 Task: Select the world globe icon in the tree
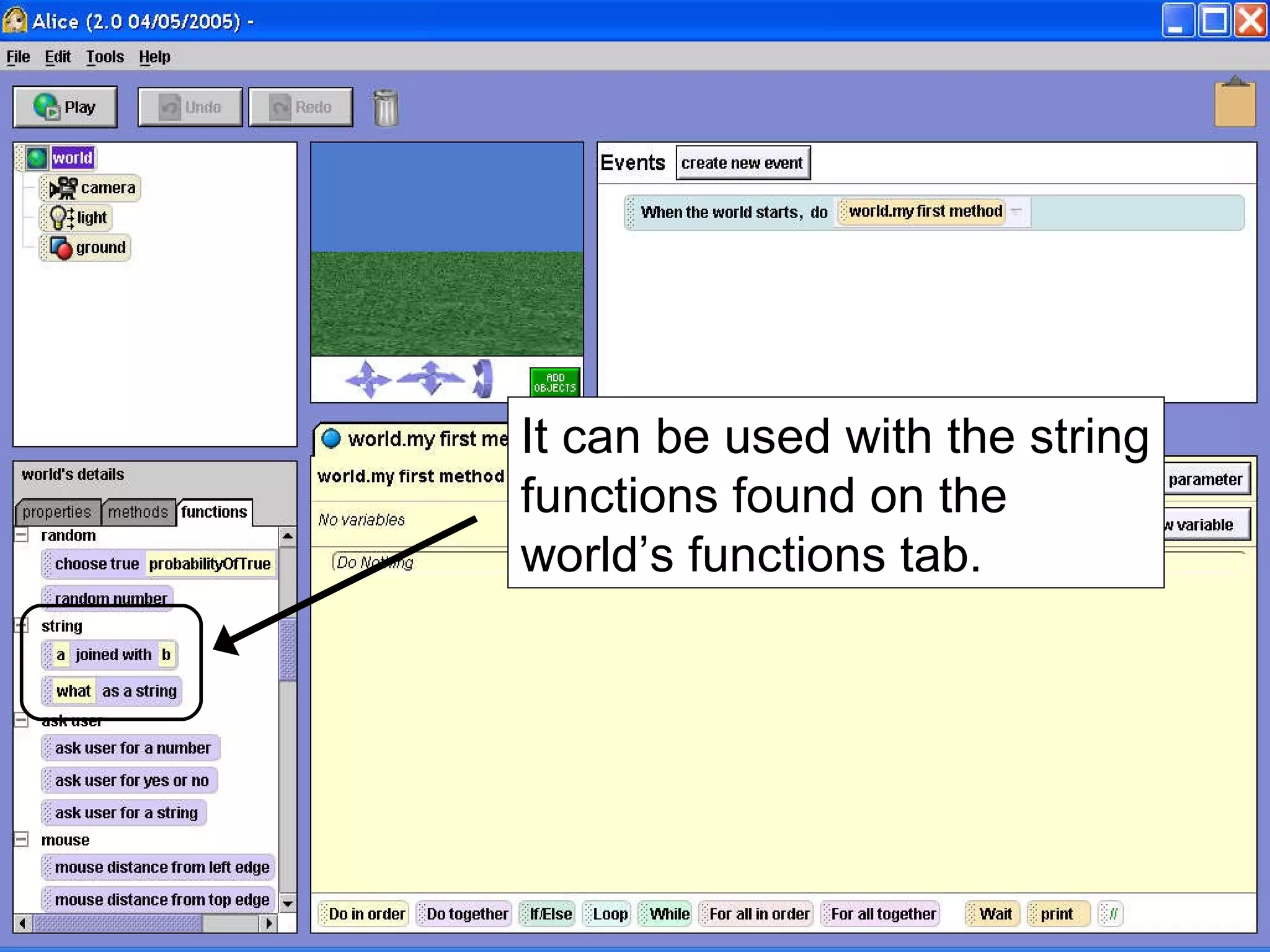click(37, 158)
